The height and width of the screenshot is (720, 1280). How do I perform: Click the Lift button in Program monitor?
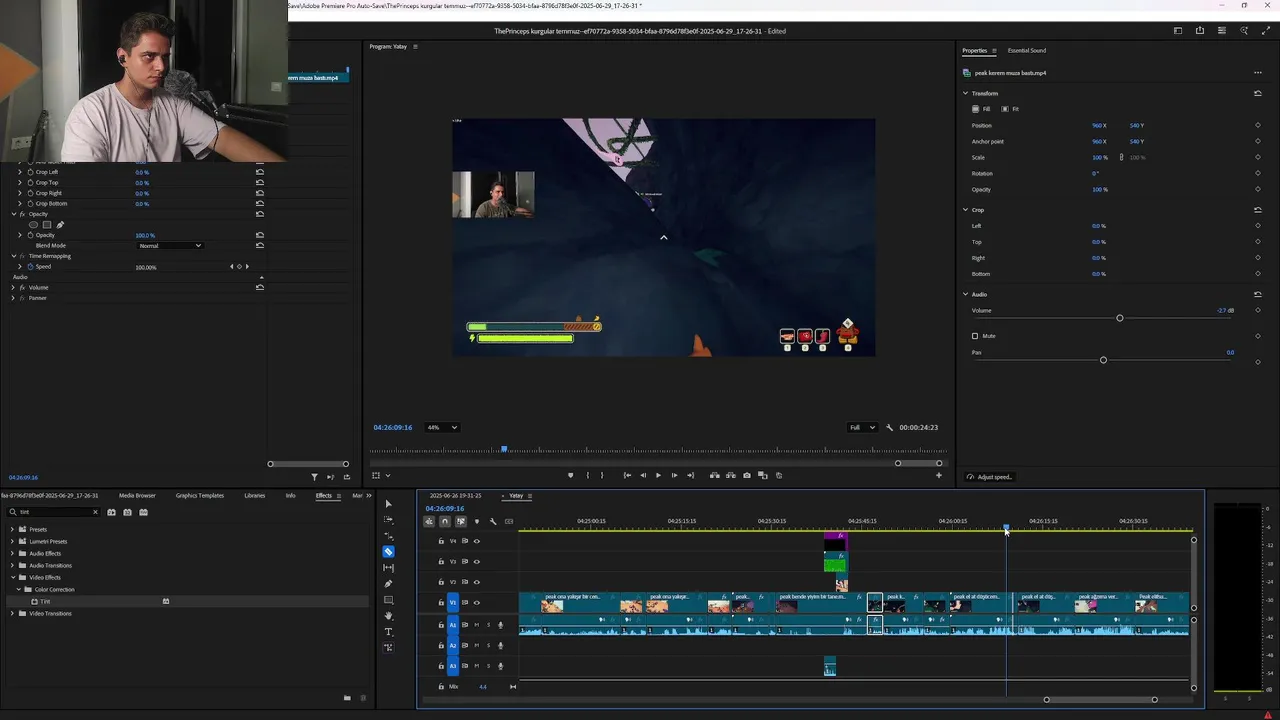[714, 475]
